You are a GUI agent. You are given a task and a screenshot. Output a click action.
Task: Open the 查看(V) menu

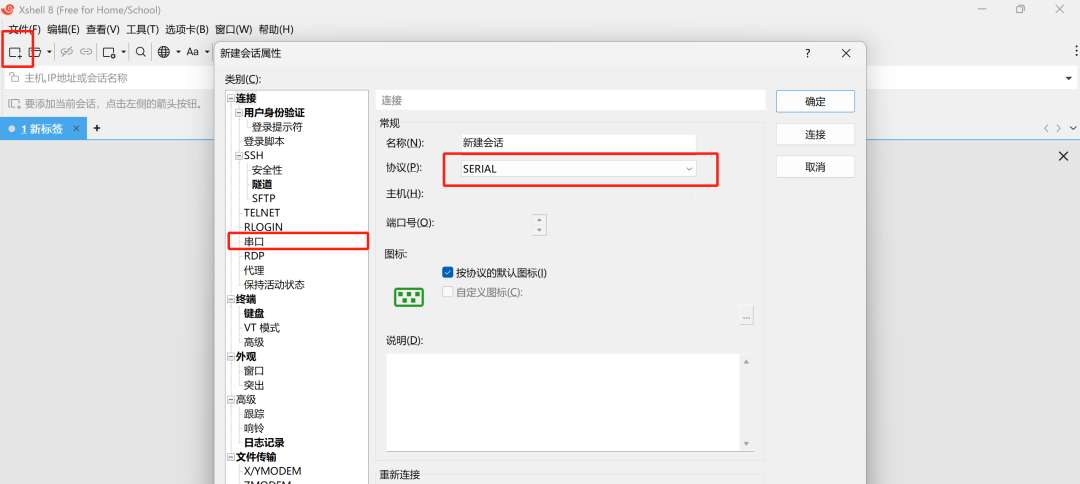103,30
